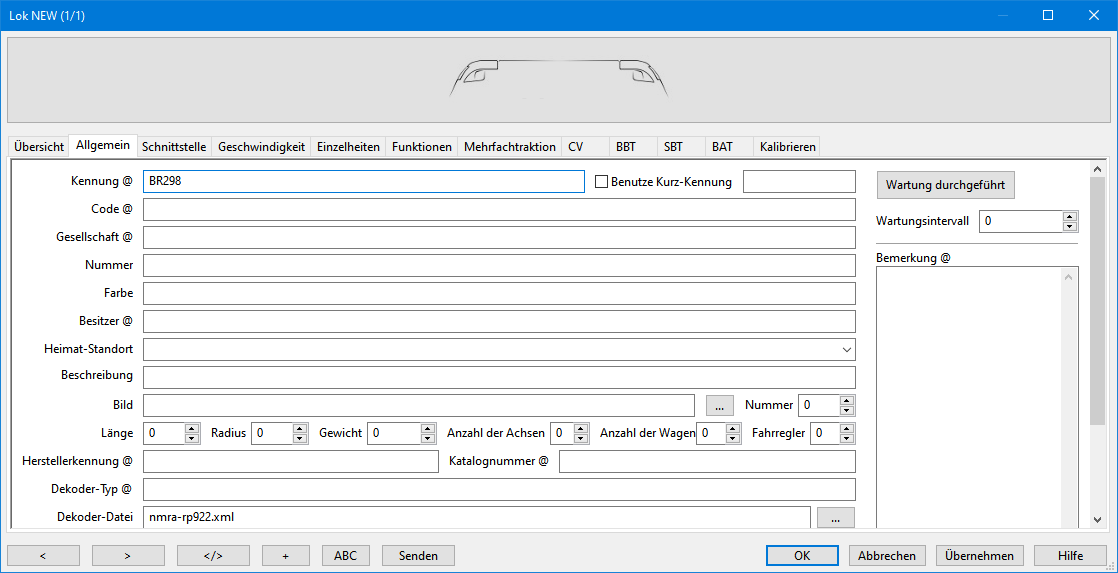Viewport: 1118px width, 573px height.
Task: Switch to the Kalibrieren tab
Action: 787,147
